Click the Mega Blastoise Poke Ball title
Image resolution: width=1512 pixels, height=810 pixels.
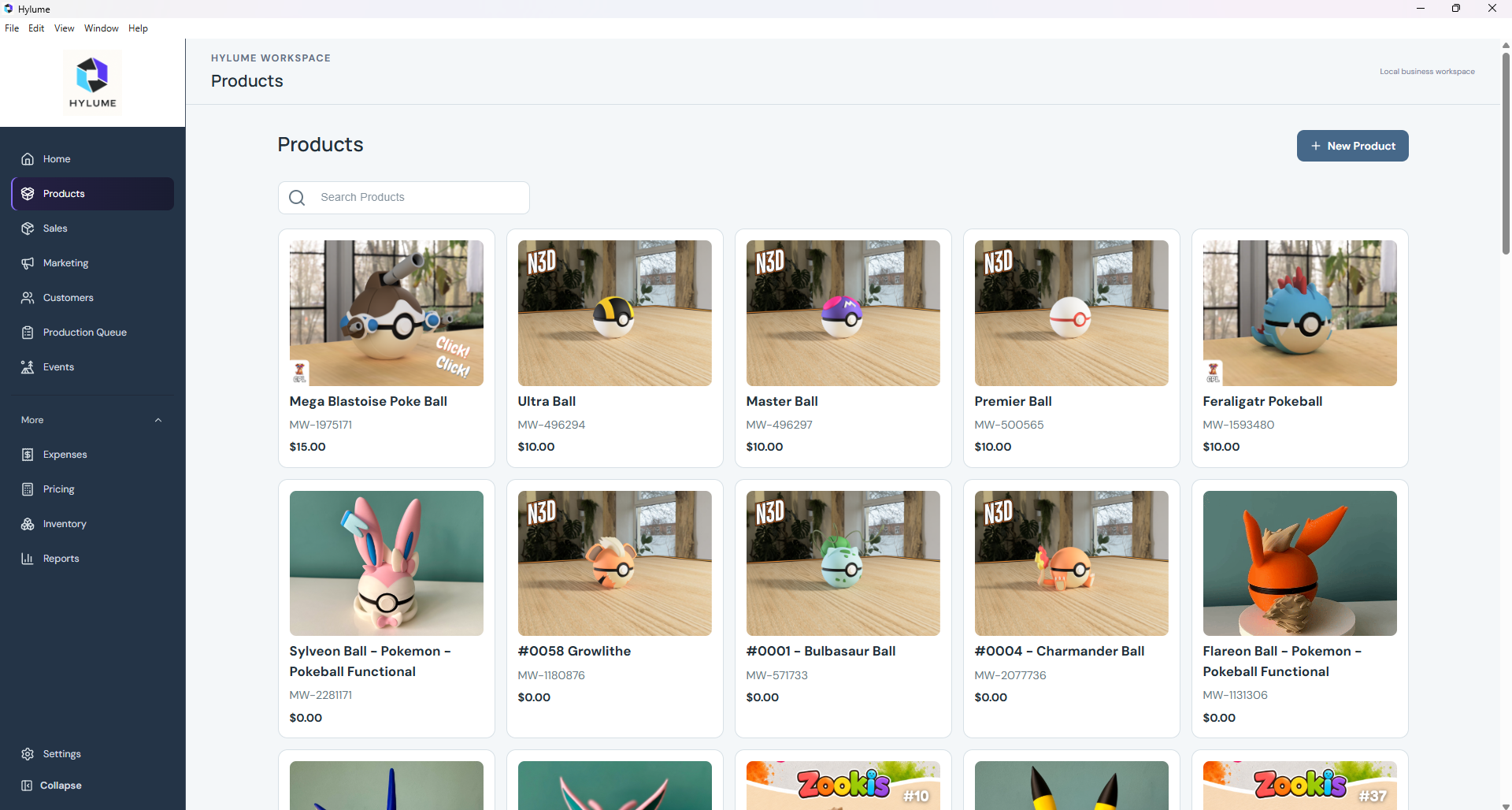point(368,402)
